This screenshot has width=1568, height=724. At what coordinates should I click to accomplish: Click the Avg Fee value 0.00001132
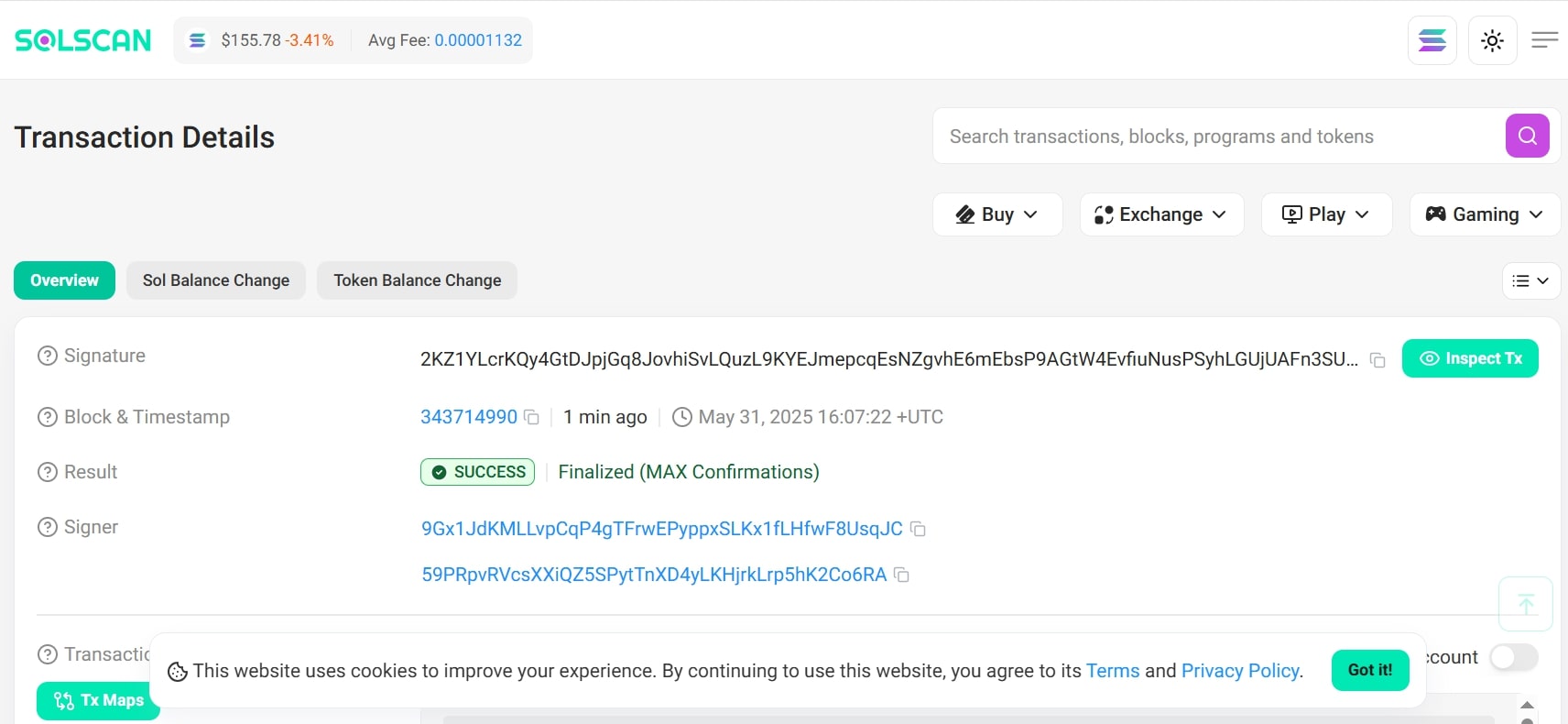coord(478,40)
